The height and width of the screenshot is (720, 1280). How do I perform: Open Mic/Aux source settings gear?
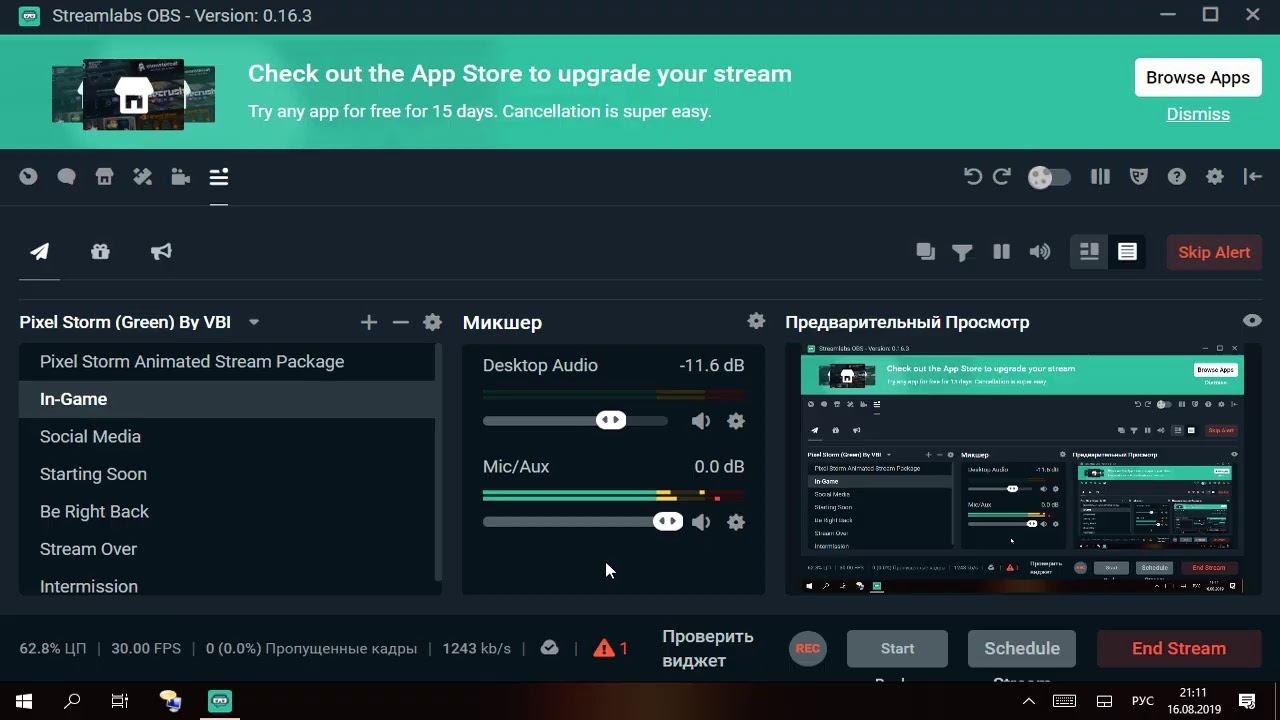point(736,522)
